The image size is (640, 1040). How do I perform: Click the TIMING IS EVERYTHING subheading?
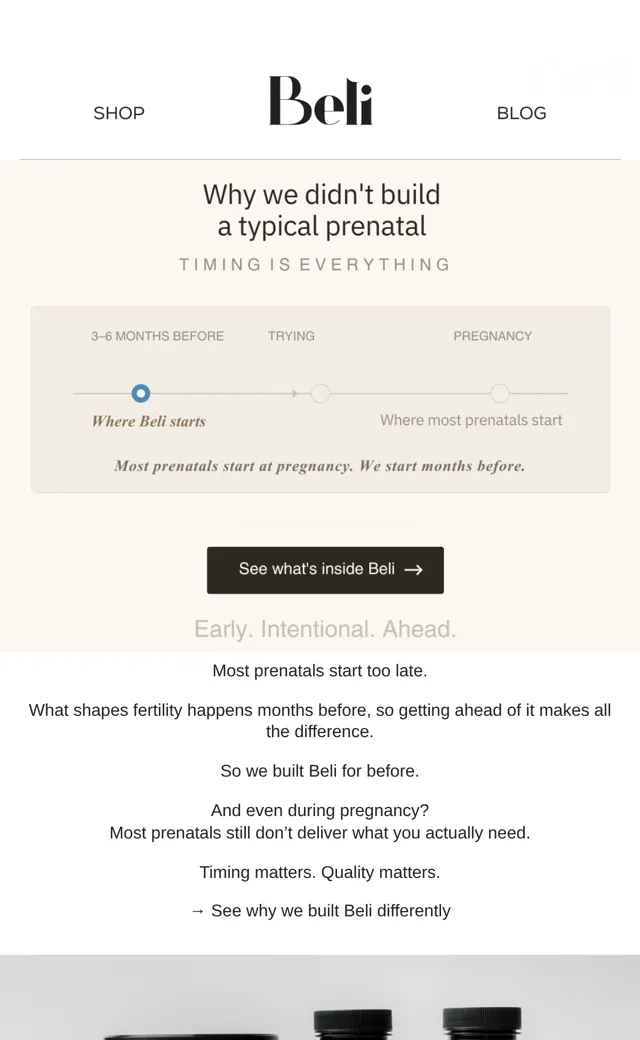tap(315, 265)
